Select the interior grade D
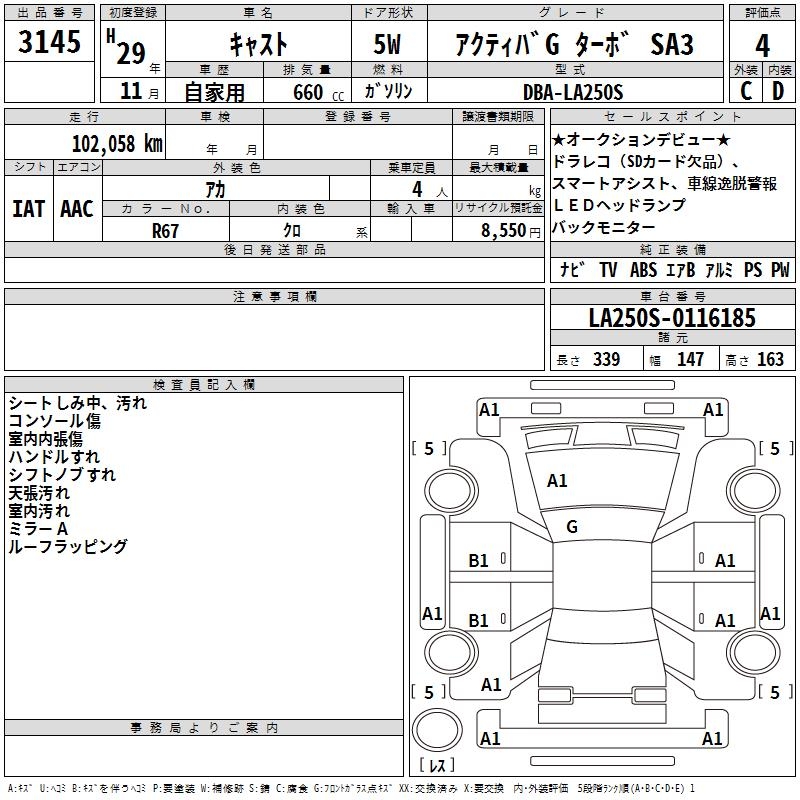The image size is (800, 800). 778,91
